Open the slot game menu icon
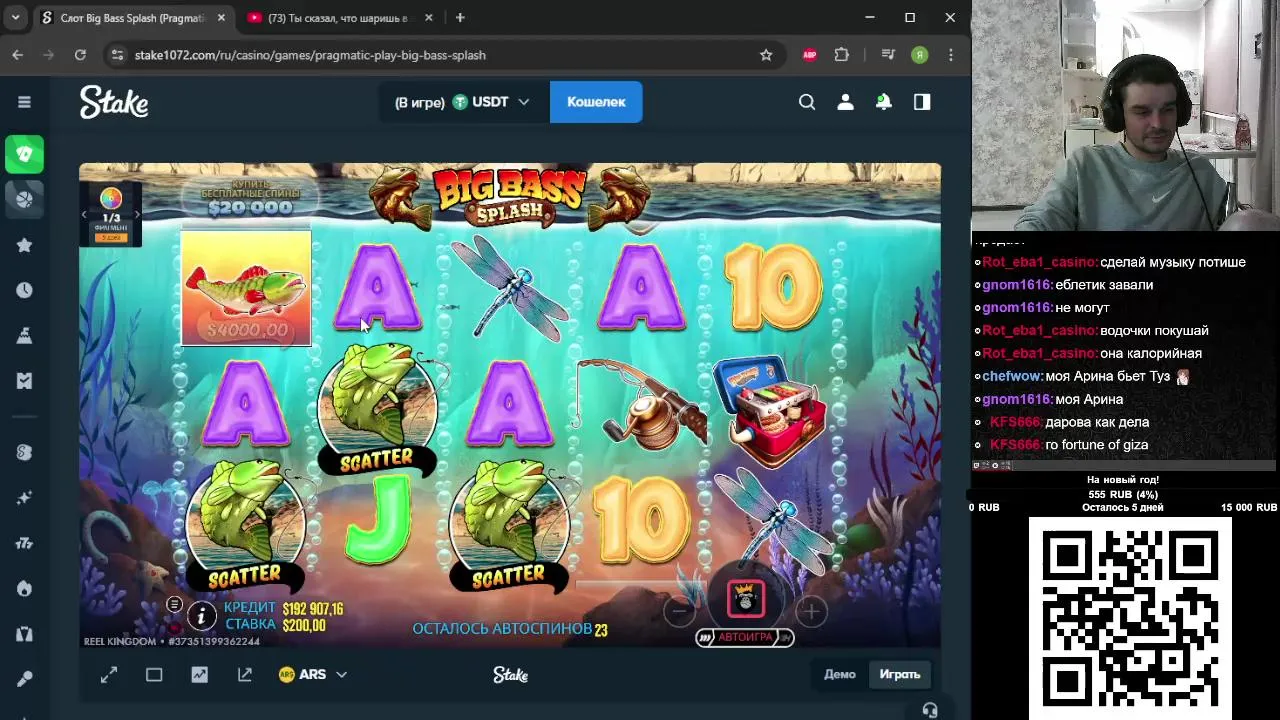The width and height of the screenshot is (1280, 720). pos(174,605)
